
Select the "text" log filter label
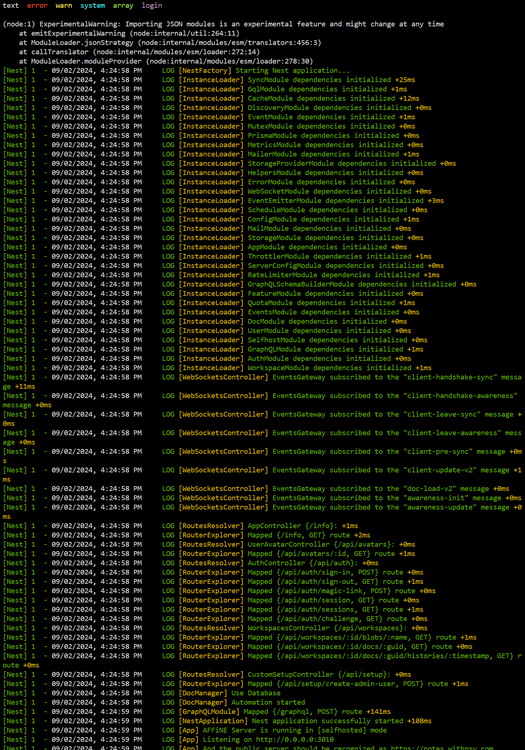pyautogui.click(x=11, y=6)
